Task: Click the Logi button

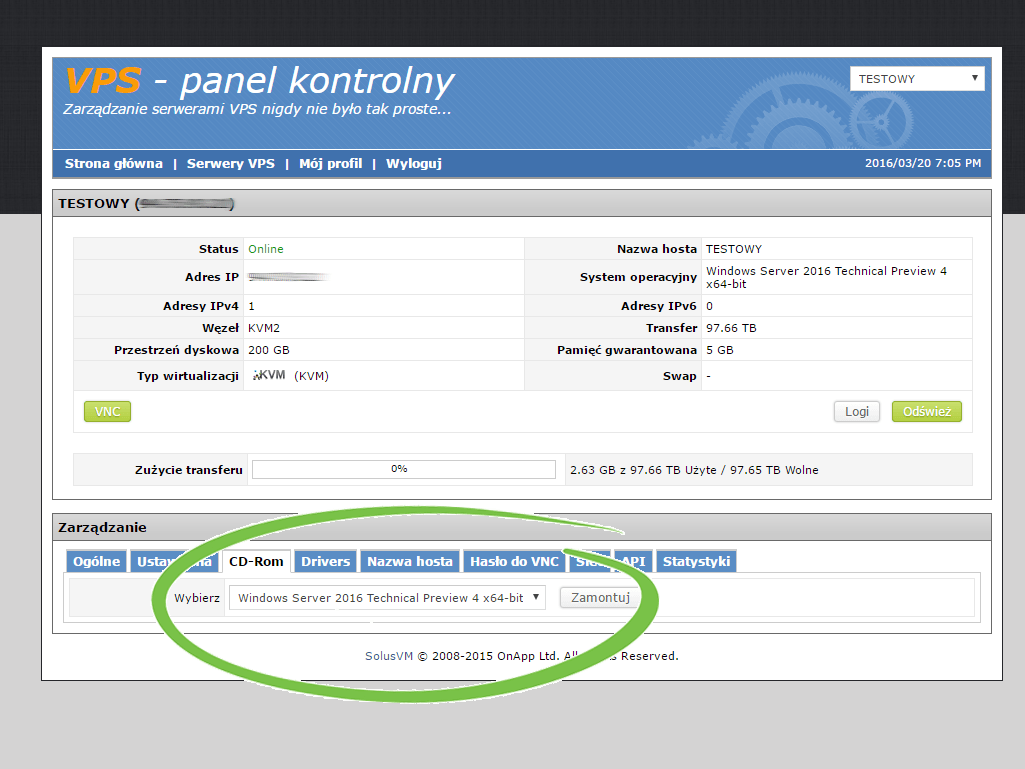Action: 856,411
